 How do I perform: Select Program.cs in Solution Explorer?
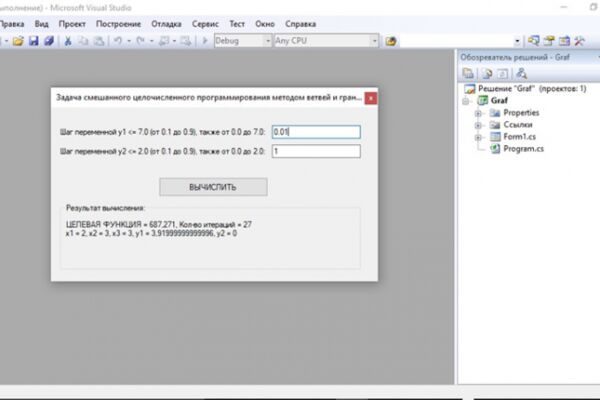[x=523, y=149]
